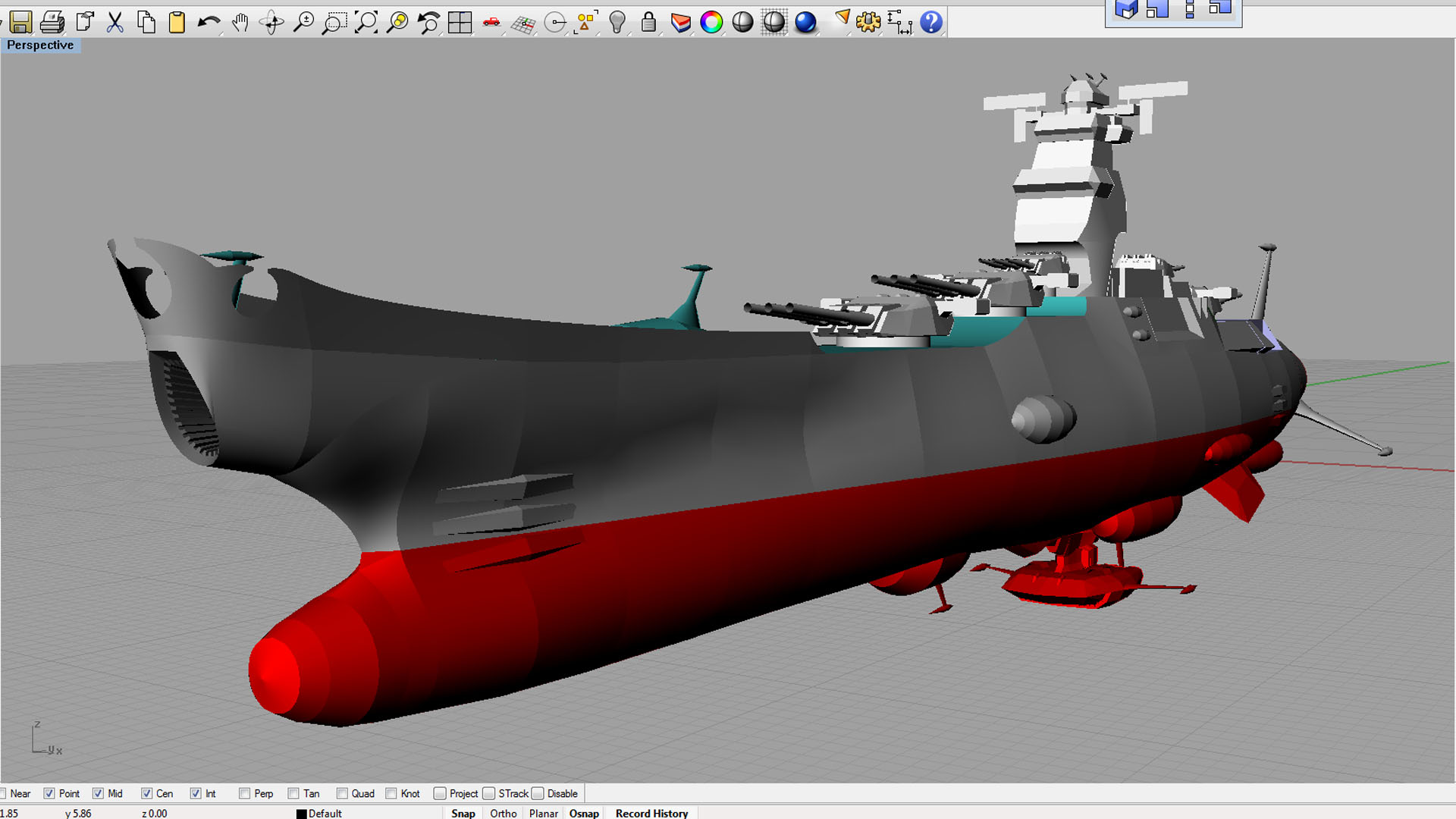Click the color wheel icon
Image resolution: width=1456 pixels, height=819 pixels.
click(711, 22)
